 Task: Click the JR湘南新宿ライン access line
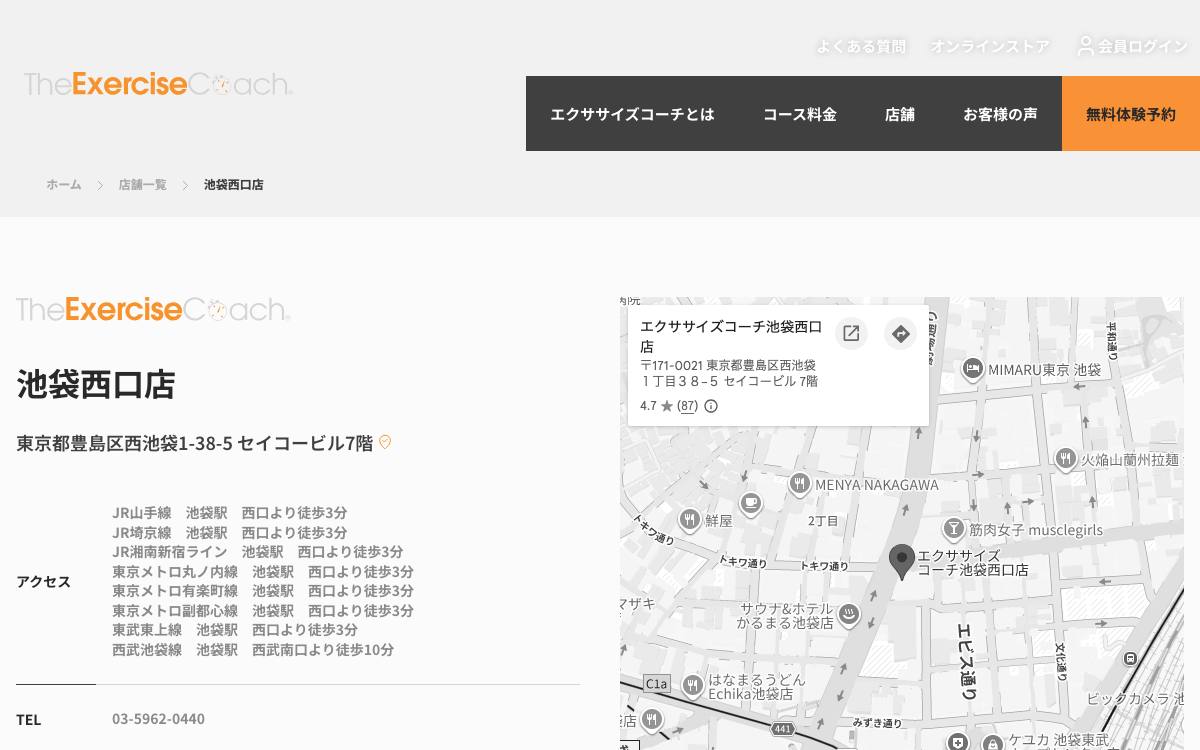coord(258,552)
